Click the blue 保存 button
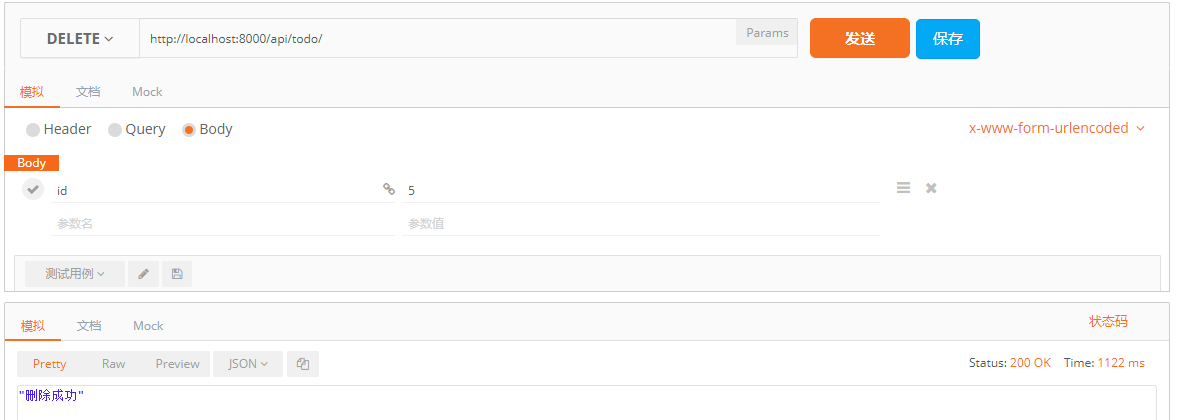Image resolution: width=1180 pixels, height=420 pixels. point(947,38)
